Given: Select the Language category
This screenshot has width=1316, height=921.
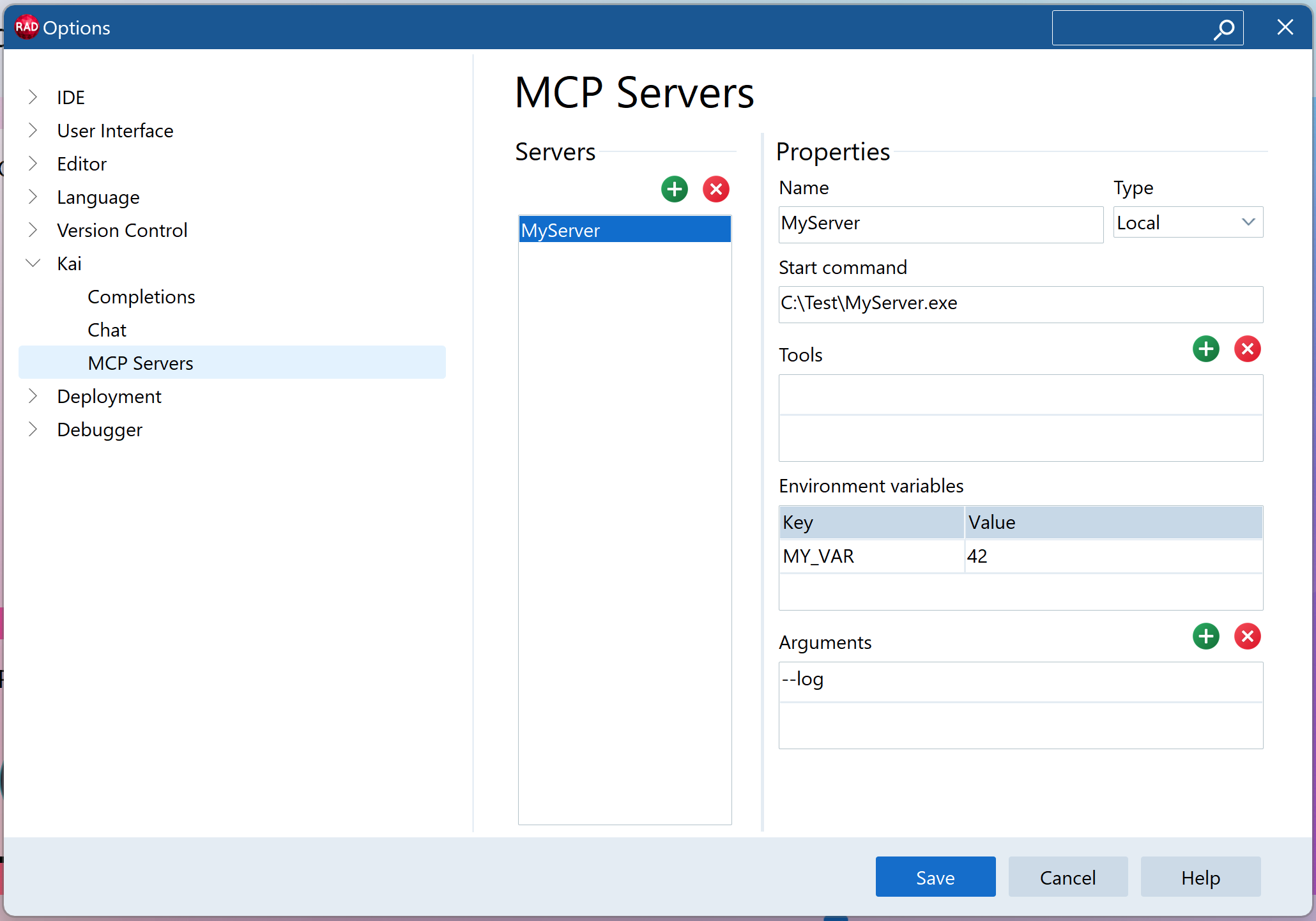Looking at the screenshot, I should (x=98, y=197).
